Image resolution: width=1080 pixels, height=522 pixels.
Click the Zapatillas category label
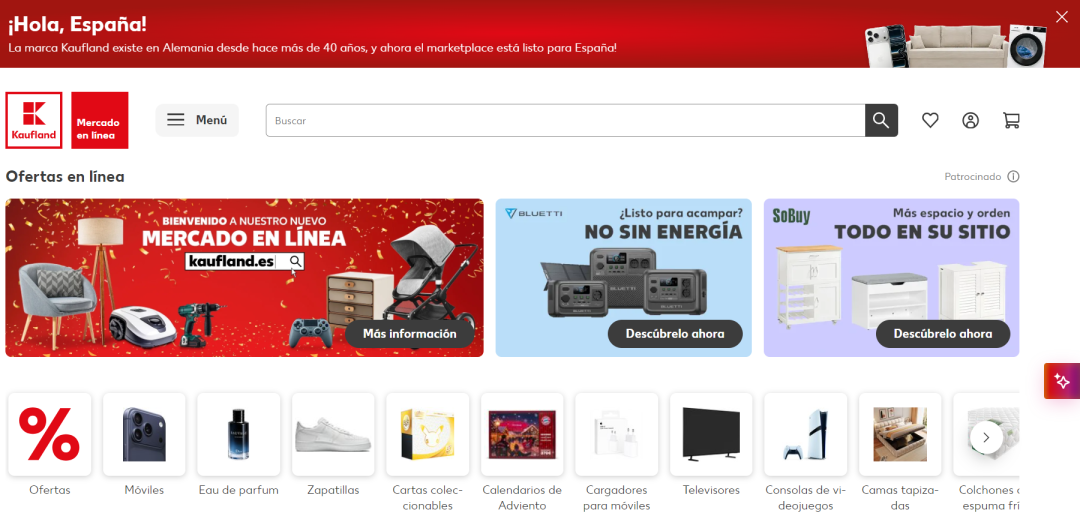point(333,490)
